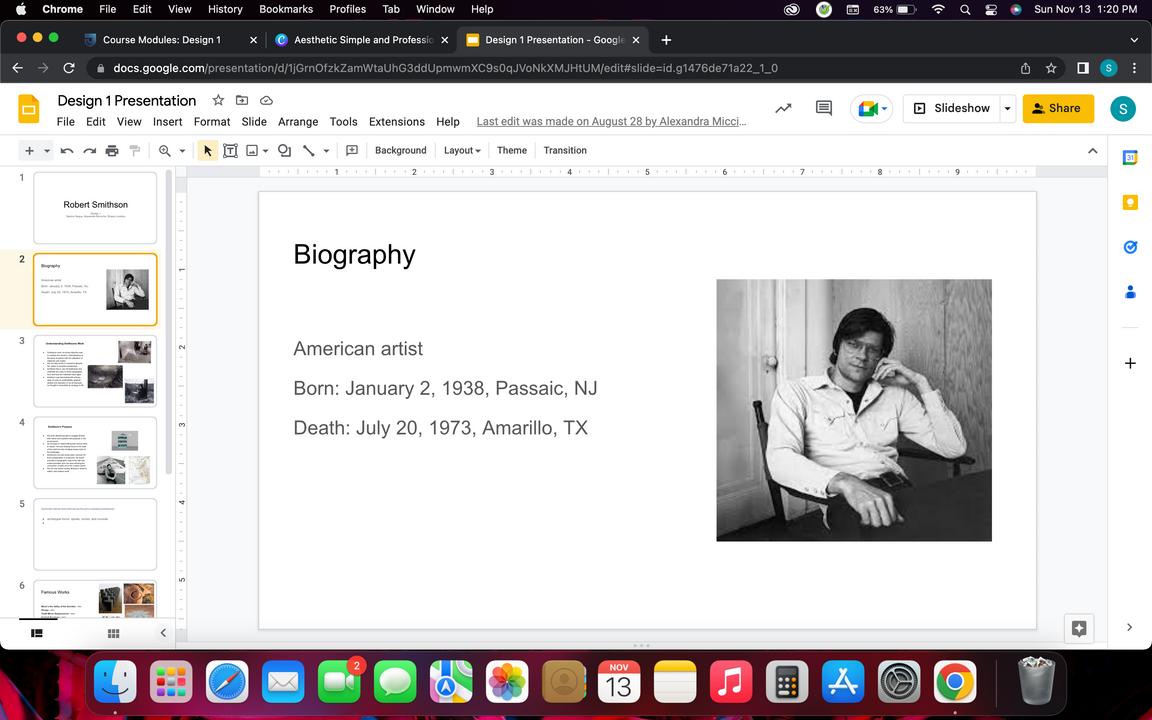The width and height of the screenshot is (1152, 720).
Task: Switch to filmstrip view
Action: [37, 633]
